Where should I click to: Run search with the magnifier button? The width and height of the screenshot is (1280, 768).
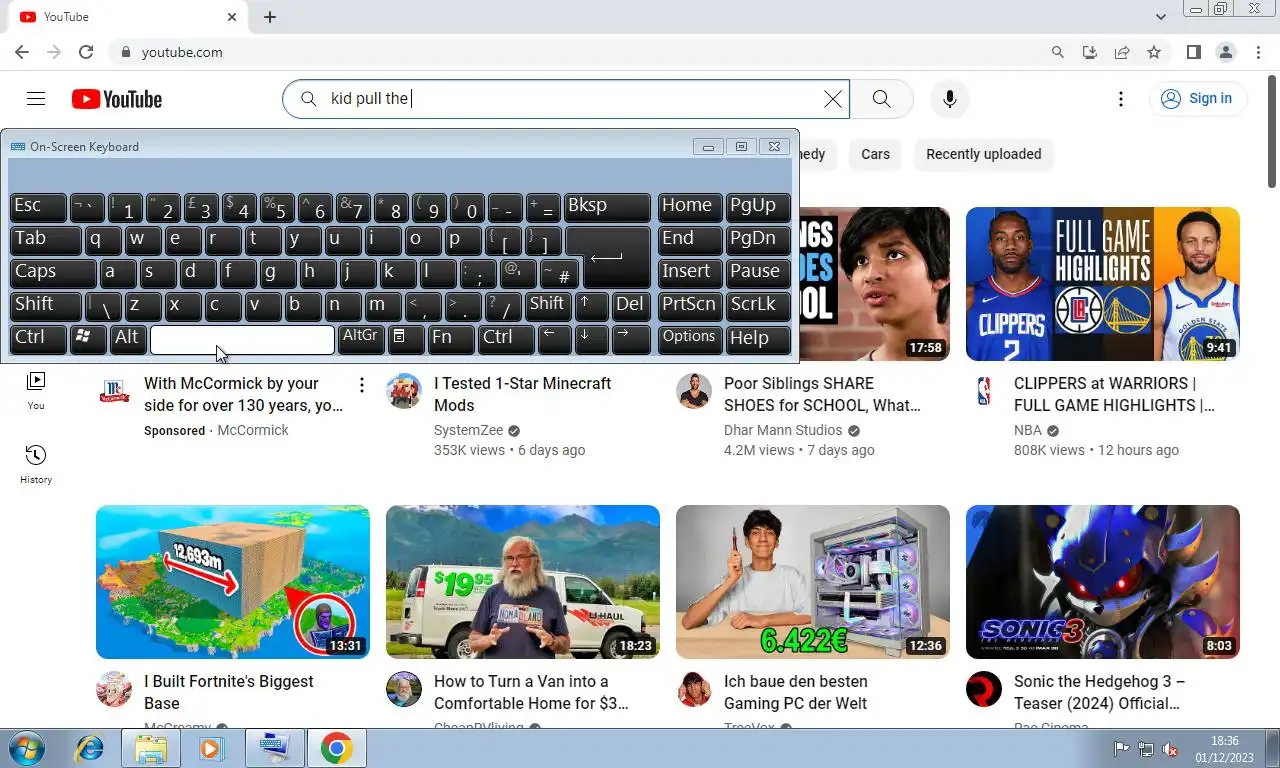pos(881,99)
